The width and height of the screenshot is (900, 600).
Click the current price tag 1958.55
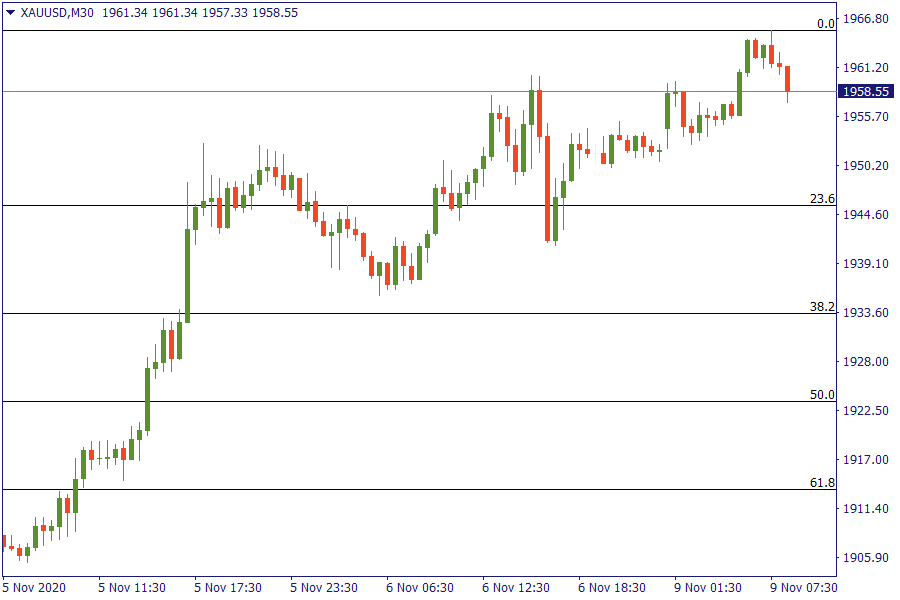pos(866,91)
